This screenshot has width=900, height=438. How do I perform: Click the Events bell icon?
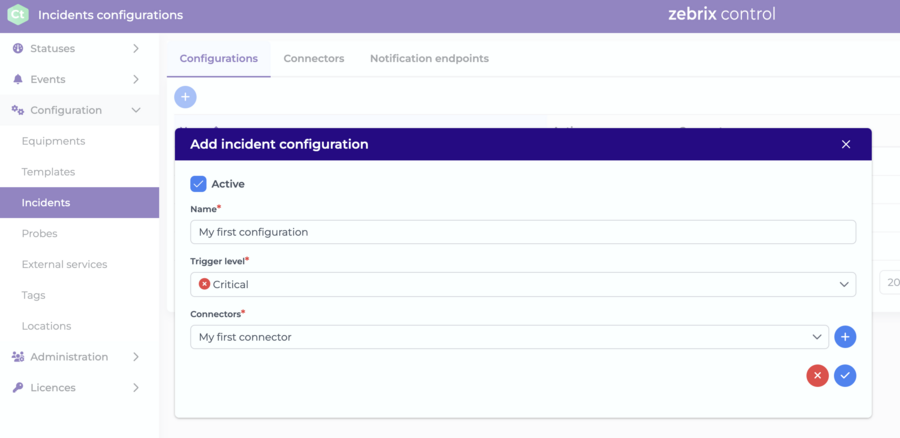tap(18, 79)
